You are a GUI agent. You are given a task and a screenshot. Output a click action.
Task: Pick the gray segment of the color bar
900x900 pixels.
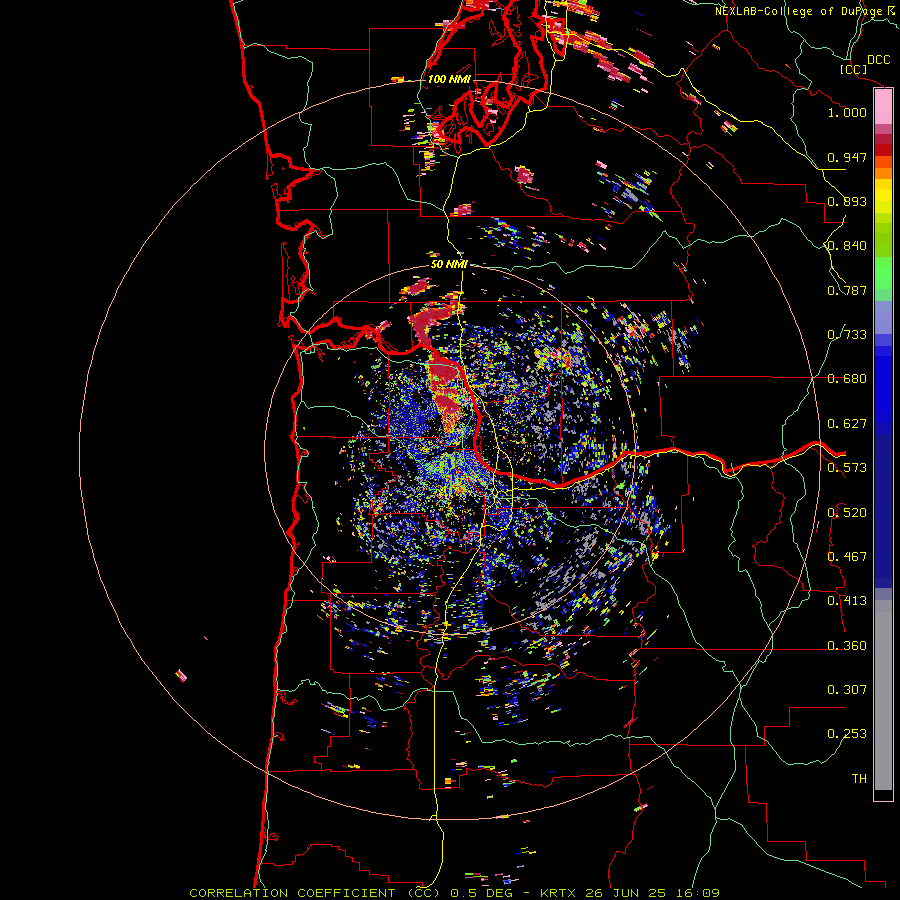point(883,695)
